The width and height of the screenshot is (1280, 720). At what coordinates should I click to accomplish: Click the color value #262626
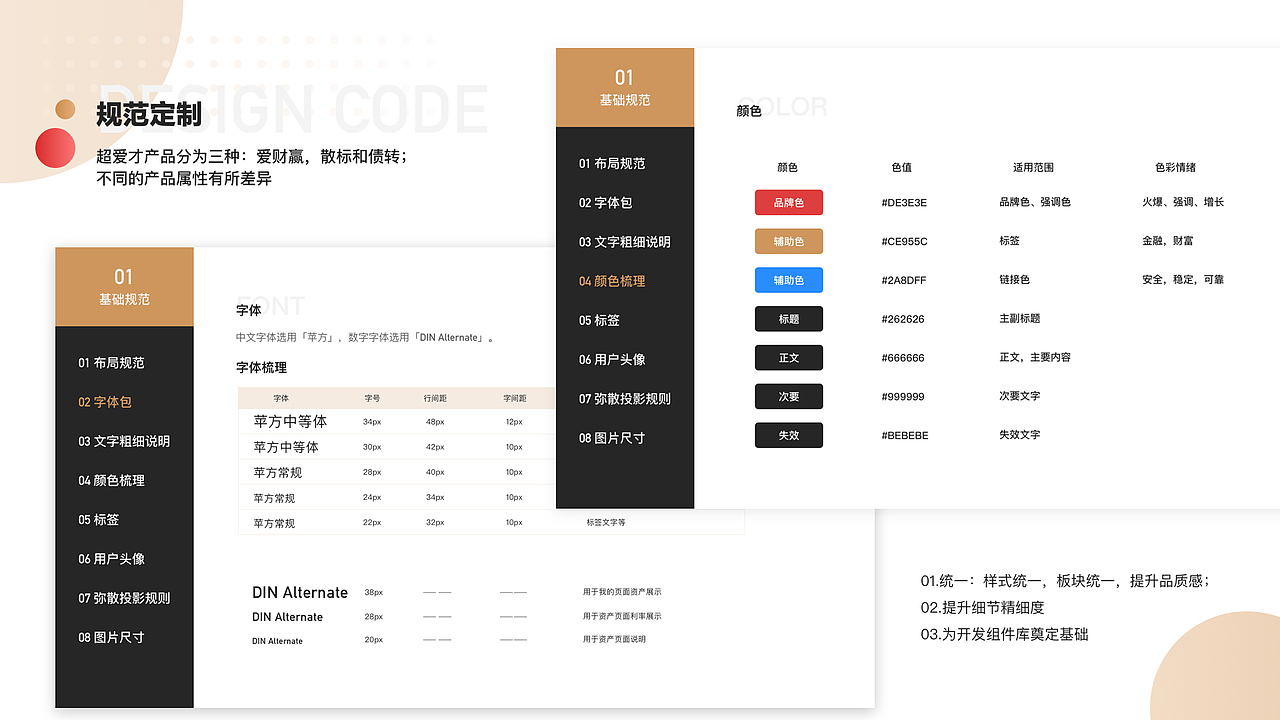pyautogui.click(x=902, y=319)
